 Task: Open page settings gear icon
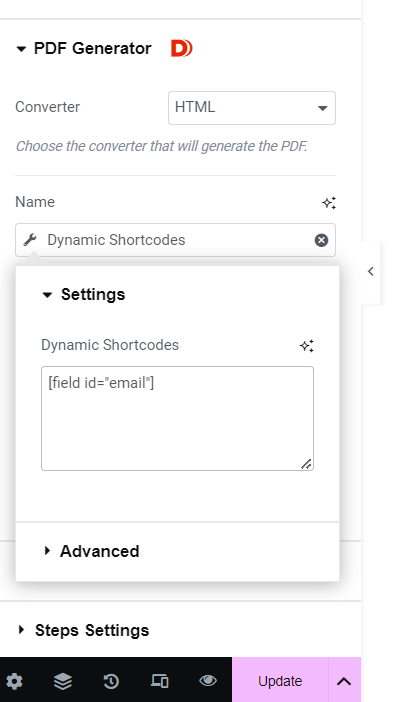(x=14, y=681)
